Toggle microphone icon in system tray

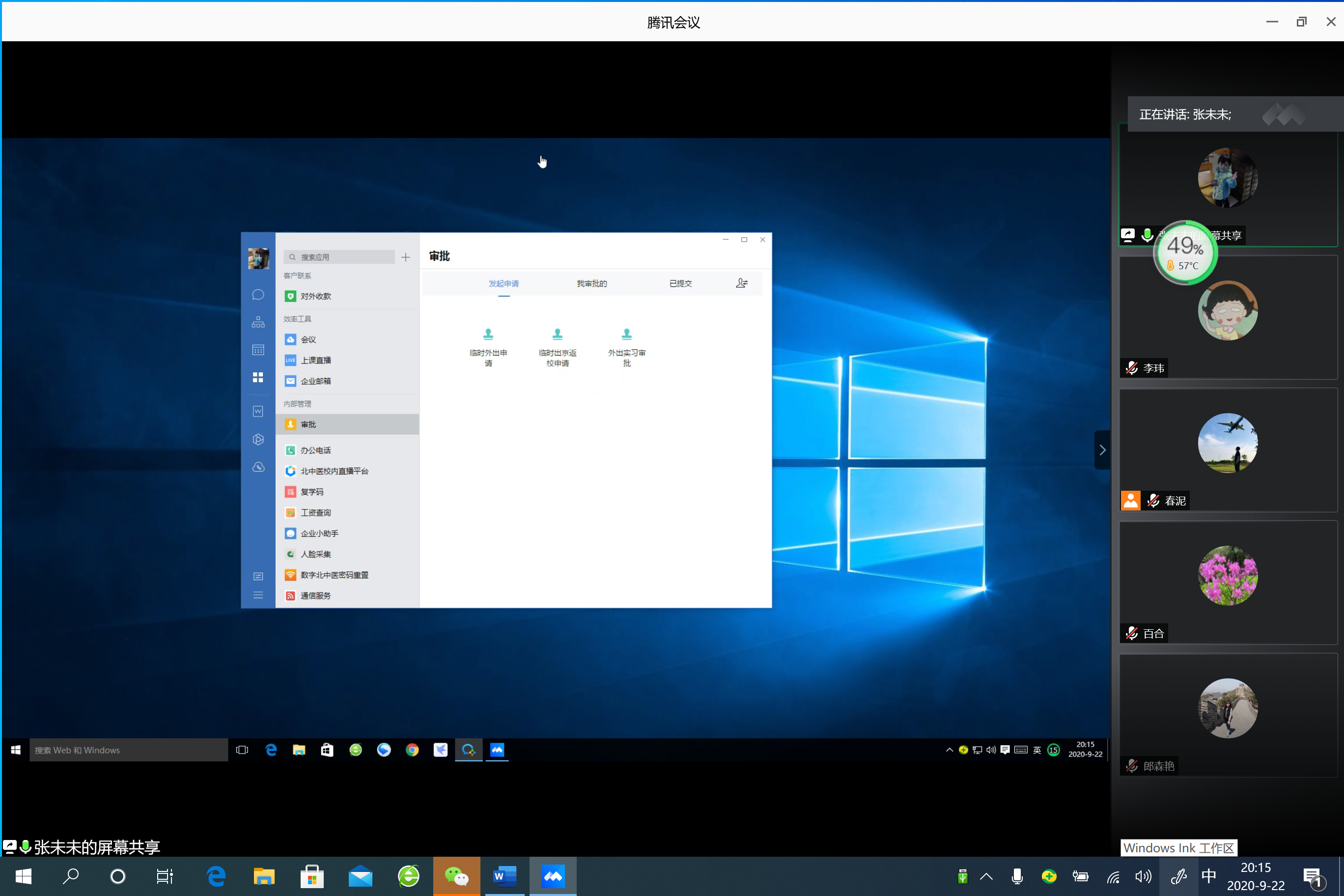(x=1017, y=876)
